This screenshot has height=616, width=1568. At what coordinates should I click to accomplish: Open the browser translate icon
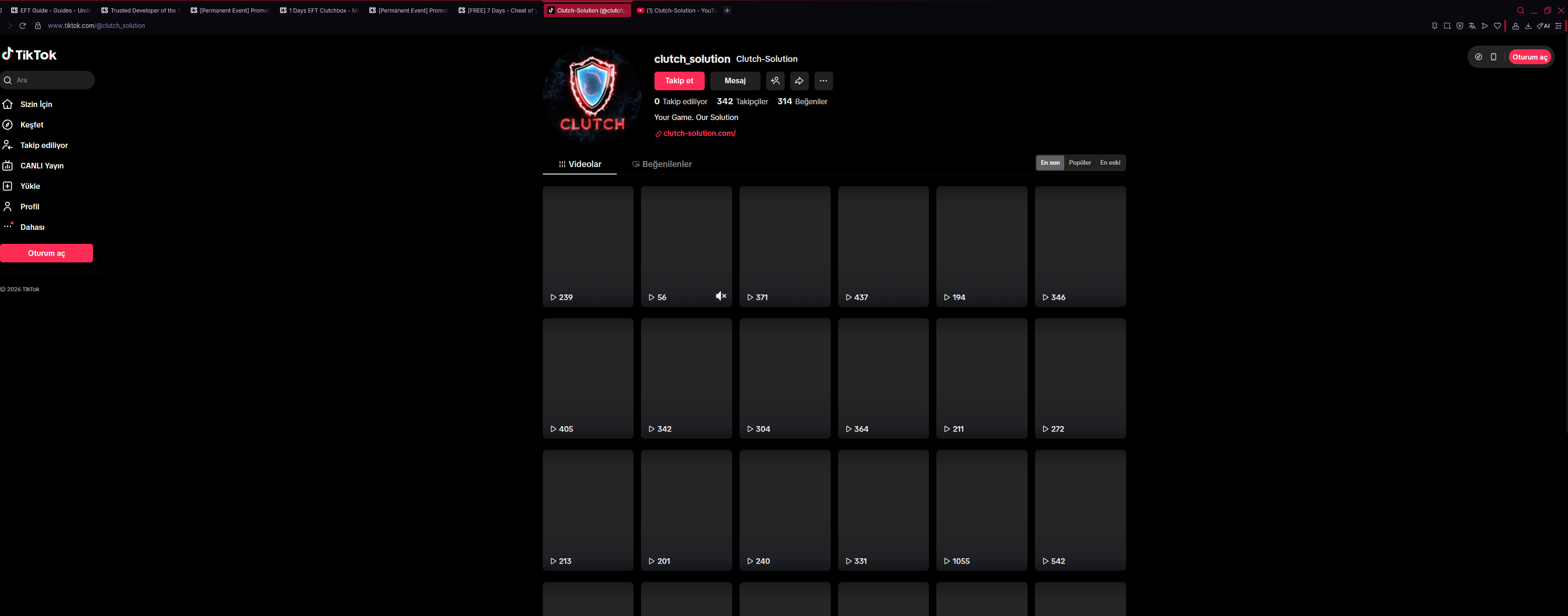(1473, 26)
